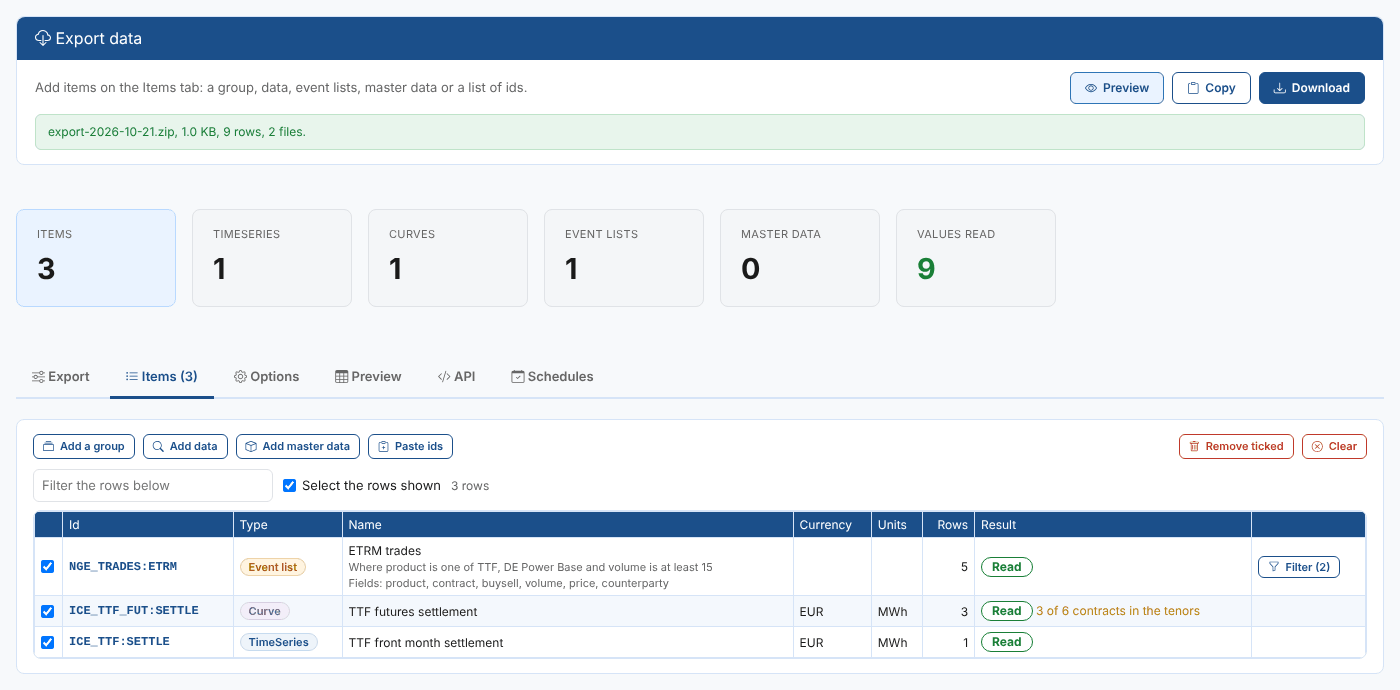The height and width of the screenshot is (690, 1400).
Task: Open the Preview tab
Action: point(368,377)
